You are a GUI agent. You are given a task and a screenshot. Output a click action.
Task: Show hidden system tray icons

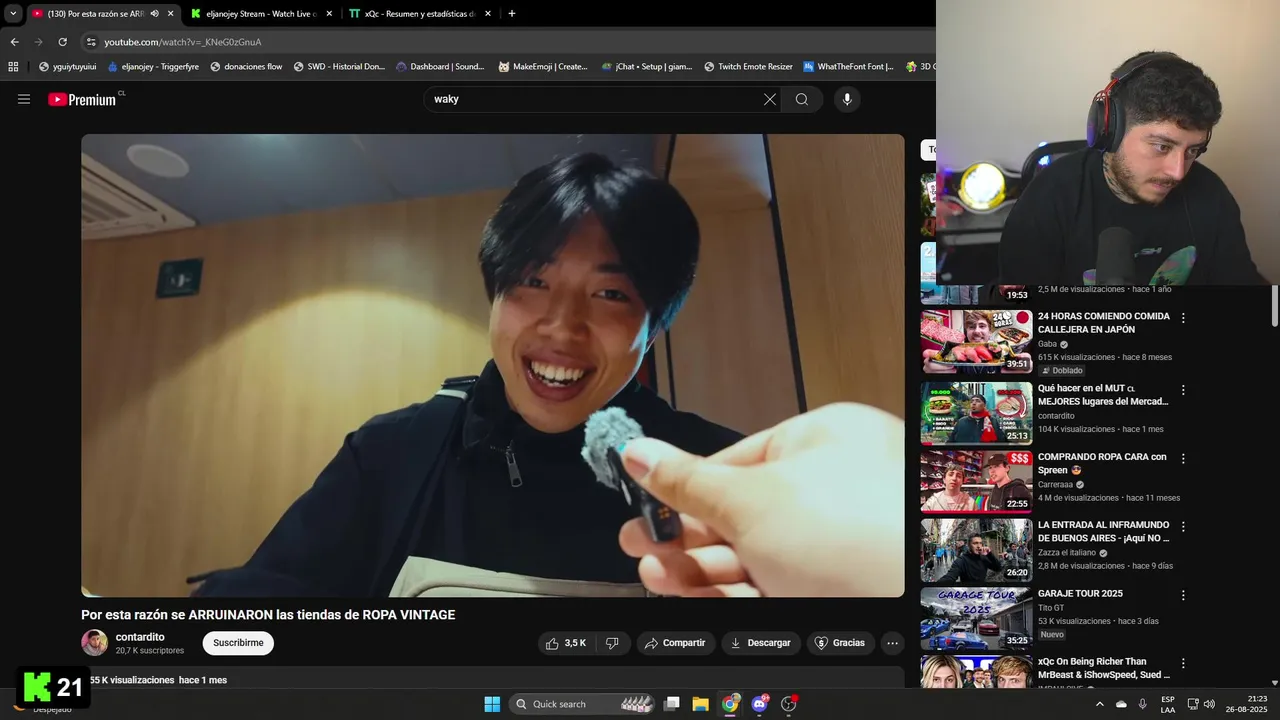1100,704
